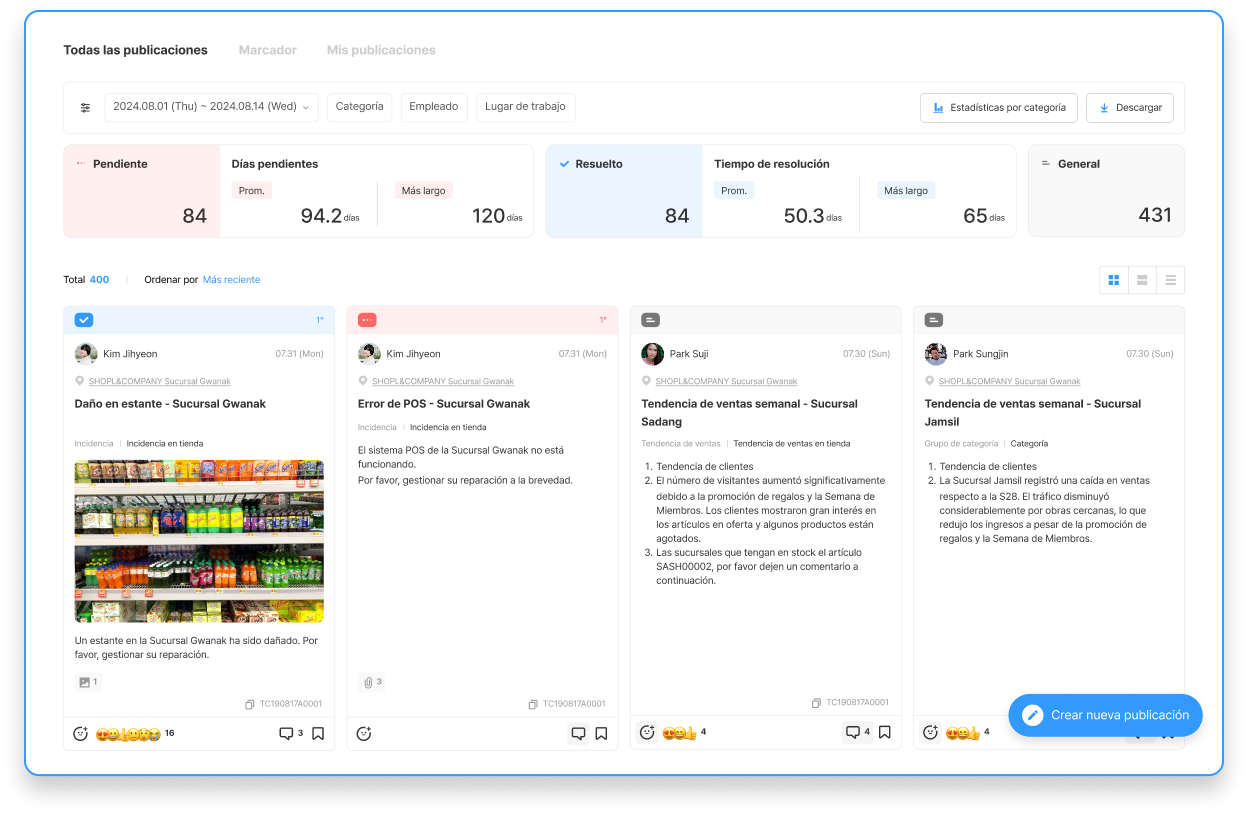Image resolution: width=1248 pixels, height=815 pixels.
Task: Add reaction on Error de POS post
Action: coord(364,734)
